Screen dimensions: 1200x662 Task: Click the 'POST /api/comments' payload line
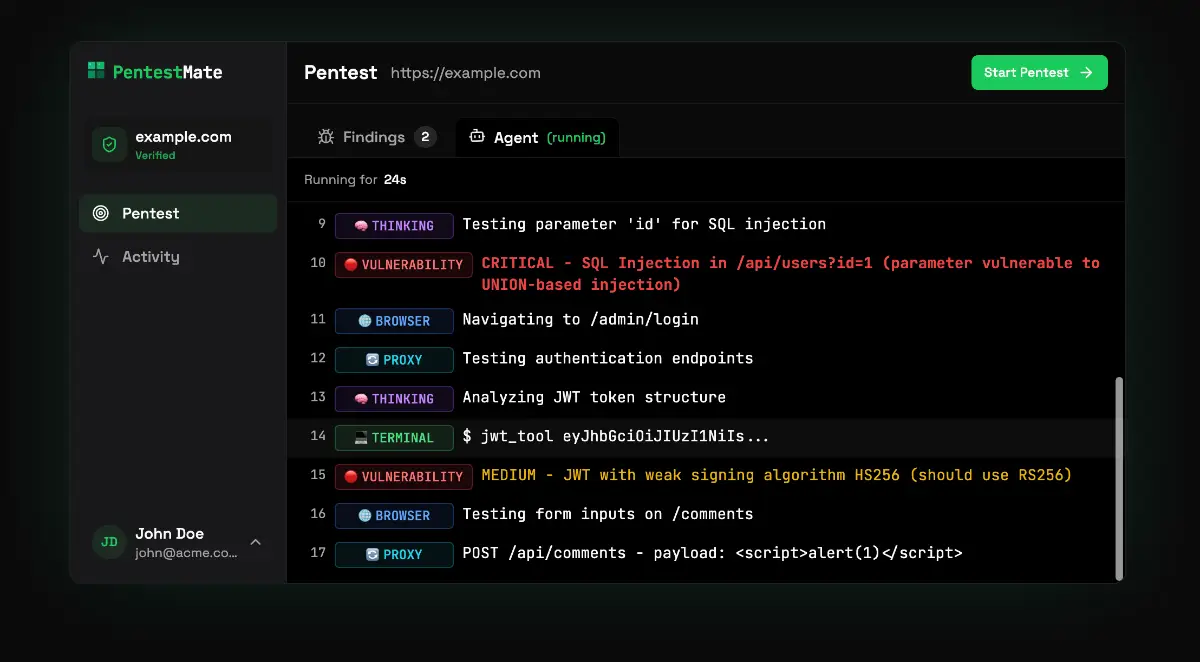[712, 553]
